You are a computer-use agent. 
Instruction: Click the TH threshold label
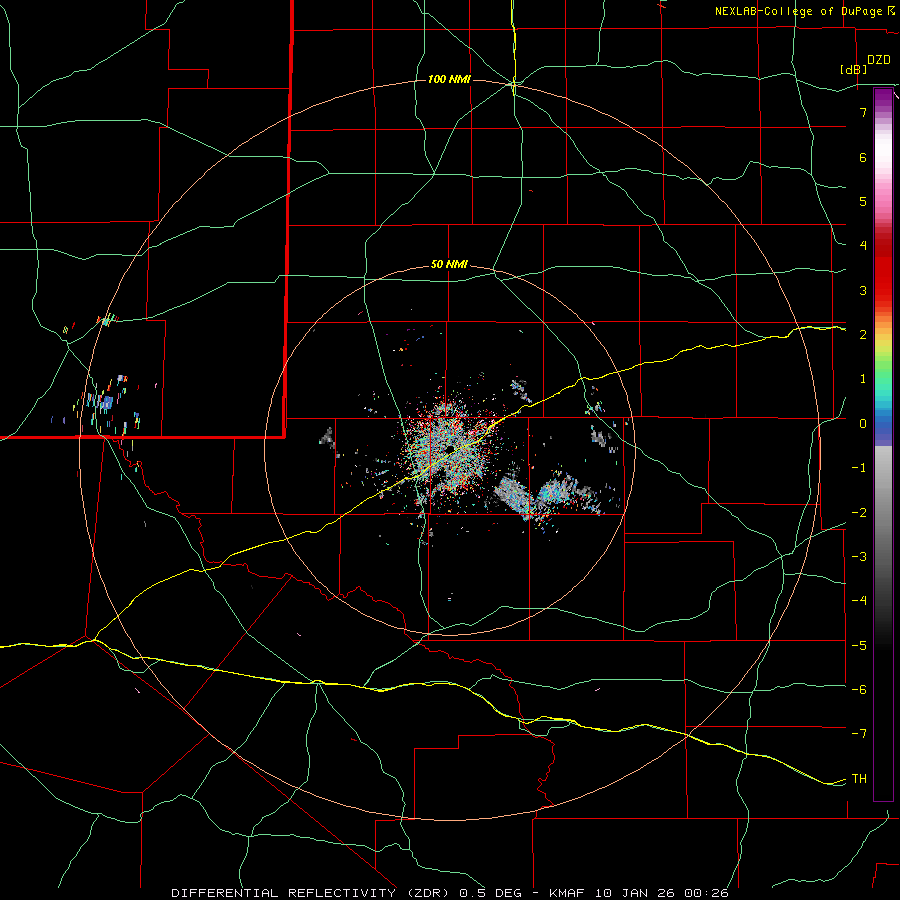point(859,779)
